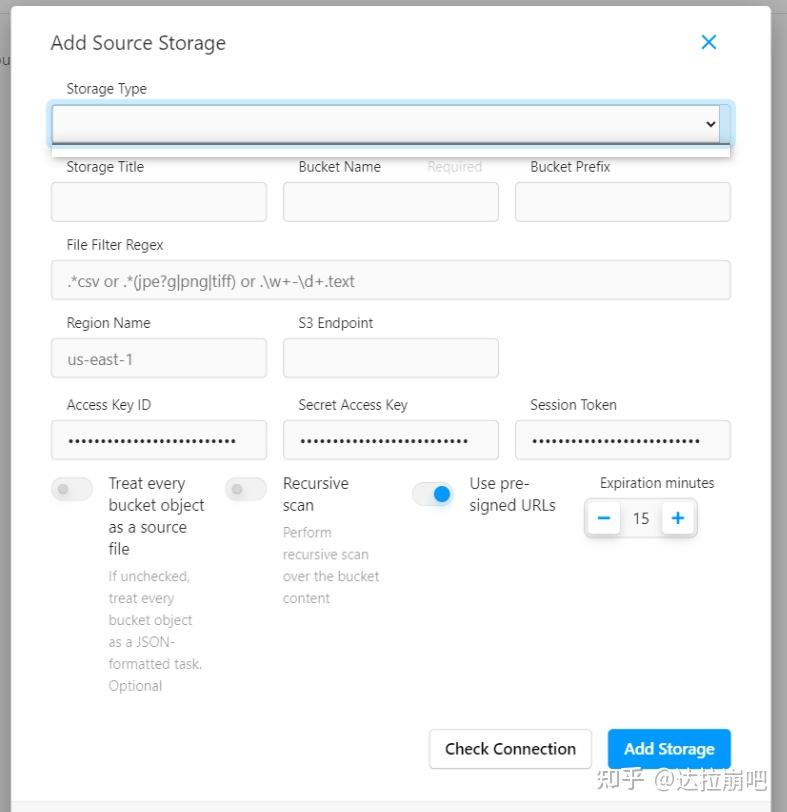Click the minus icon for Expiration minutes

[x=604, y=518]
